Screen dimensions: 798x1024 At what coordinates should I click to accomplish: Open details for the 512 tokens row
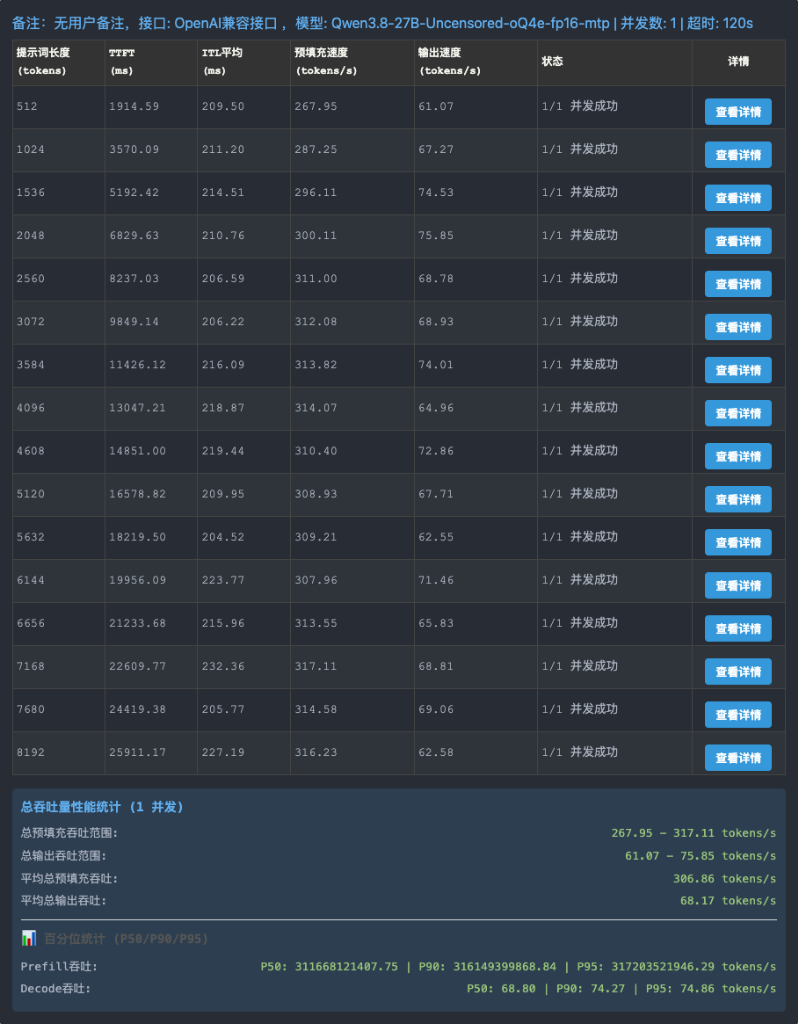[x=738, y=112]
